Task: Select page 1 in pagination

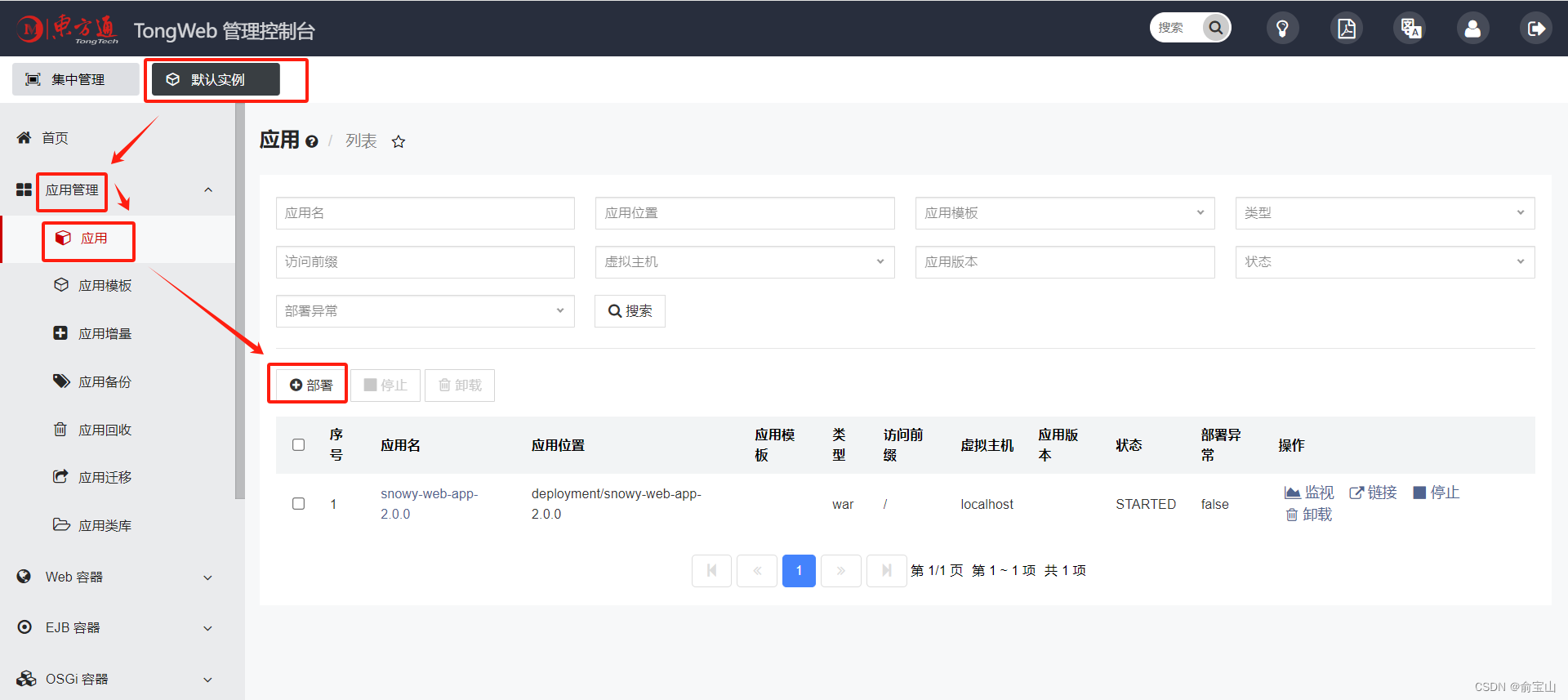Action: tap(799, 570)
